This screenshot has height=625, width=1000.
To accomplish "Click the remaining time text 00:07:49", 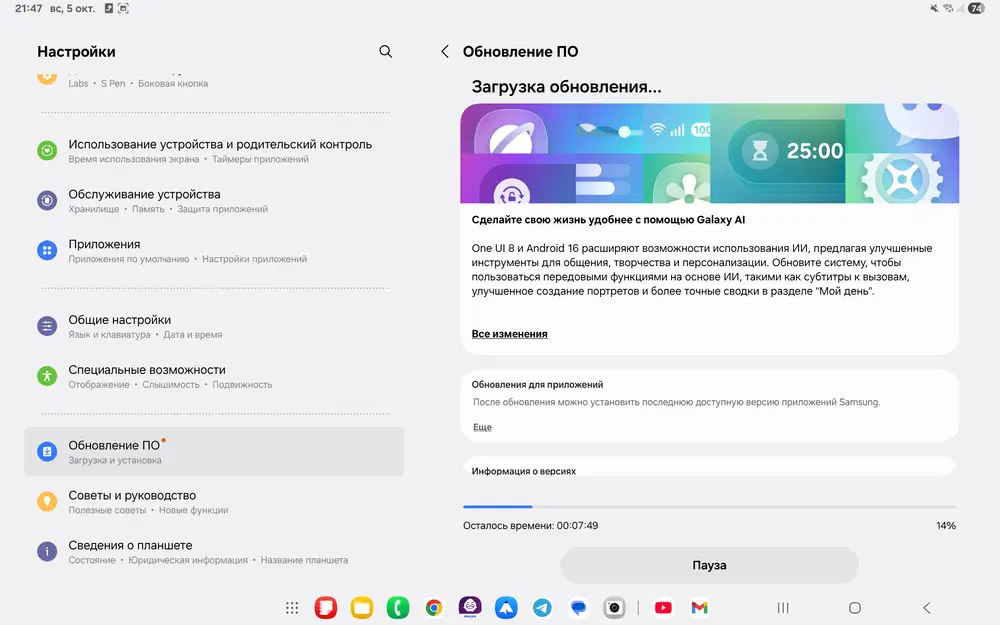I will pos(577,526).
